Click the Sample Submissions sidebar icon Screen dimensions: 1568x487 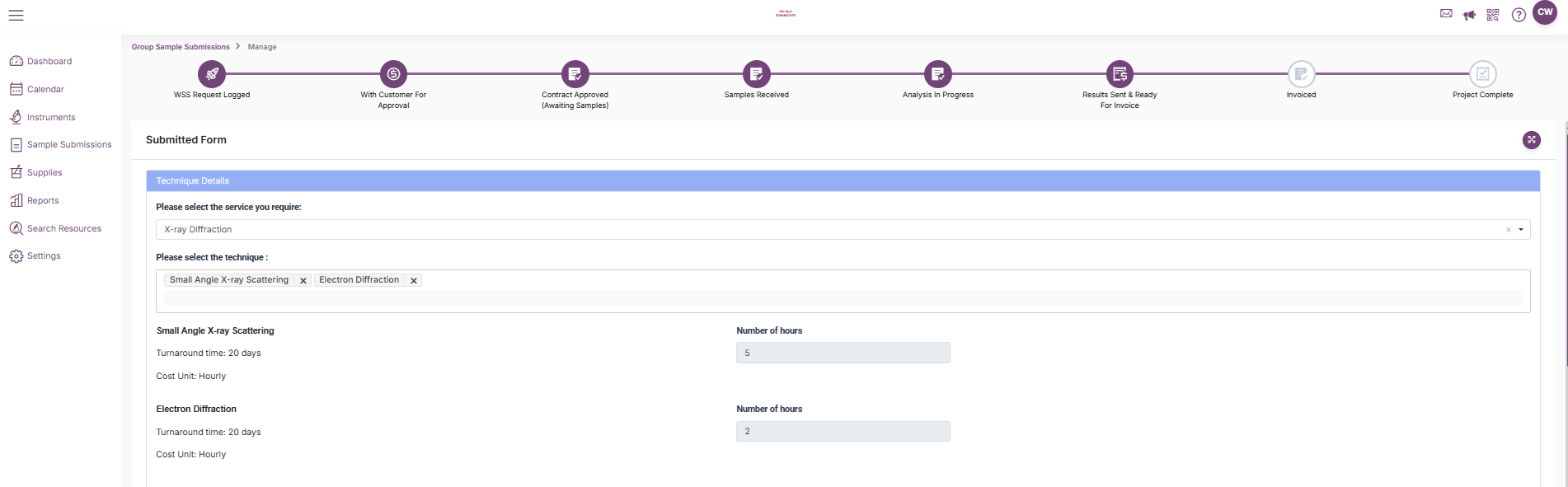point(16,145)
